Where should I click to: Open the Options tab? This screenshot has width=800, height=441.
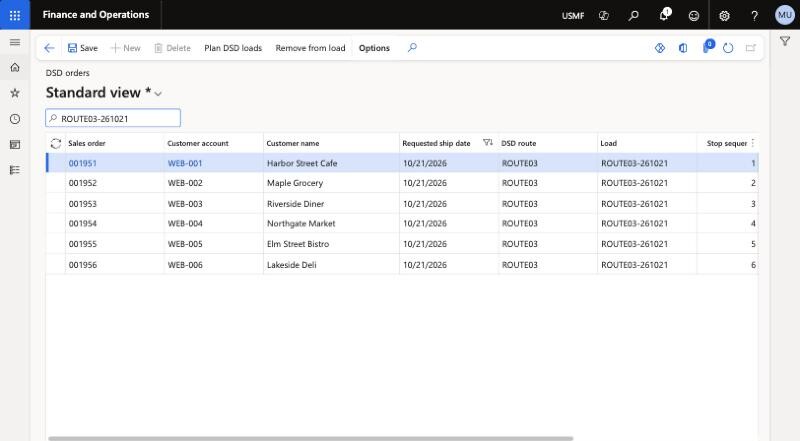pyautogui.click(x=374, y=48)
